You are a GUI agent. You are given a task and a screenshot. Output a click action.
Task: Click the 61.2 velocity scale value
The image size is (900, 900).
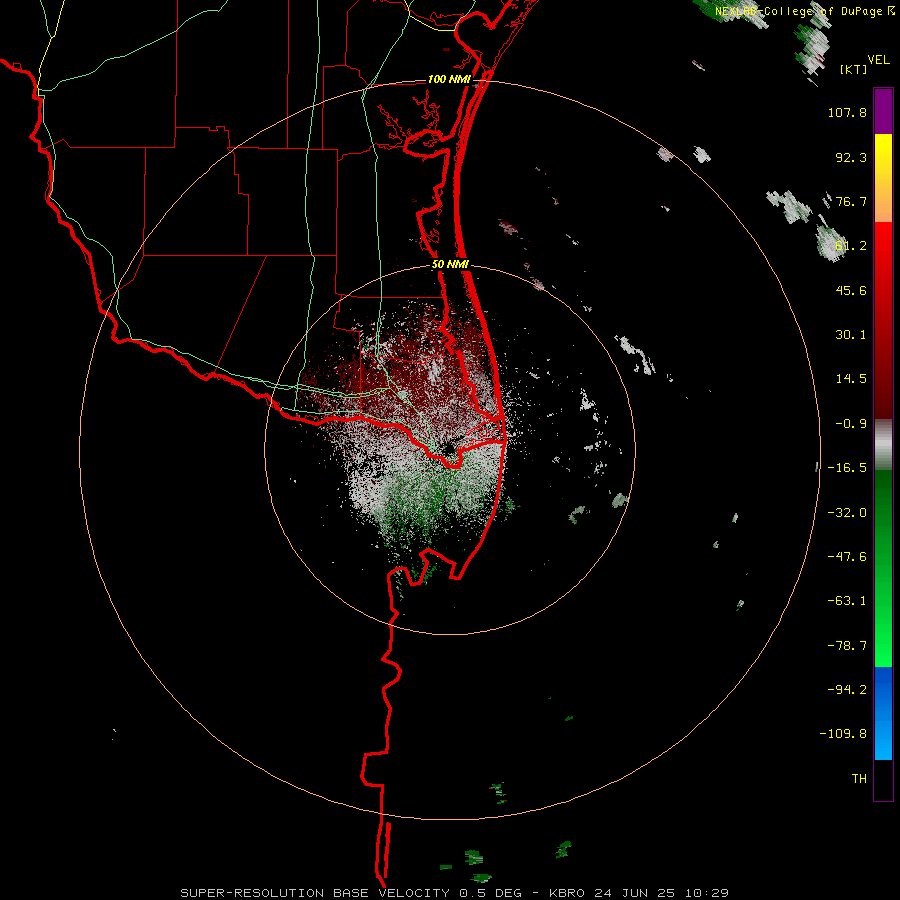[851, 246]
